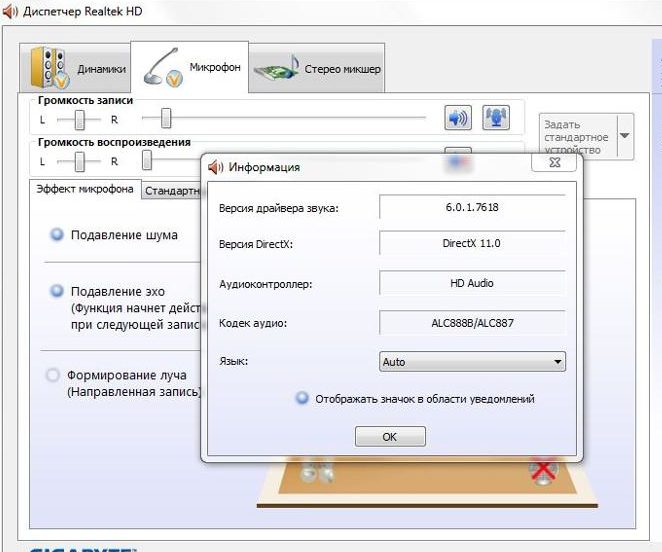662x552 pixels.
Task: Click the DirectX 11.0 version field
Action: (472, 243)
